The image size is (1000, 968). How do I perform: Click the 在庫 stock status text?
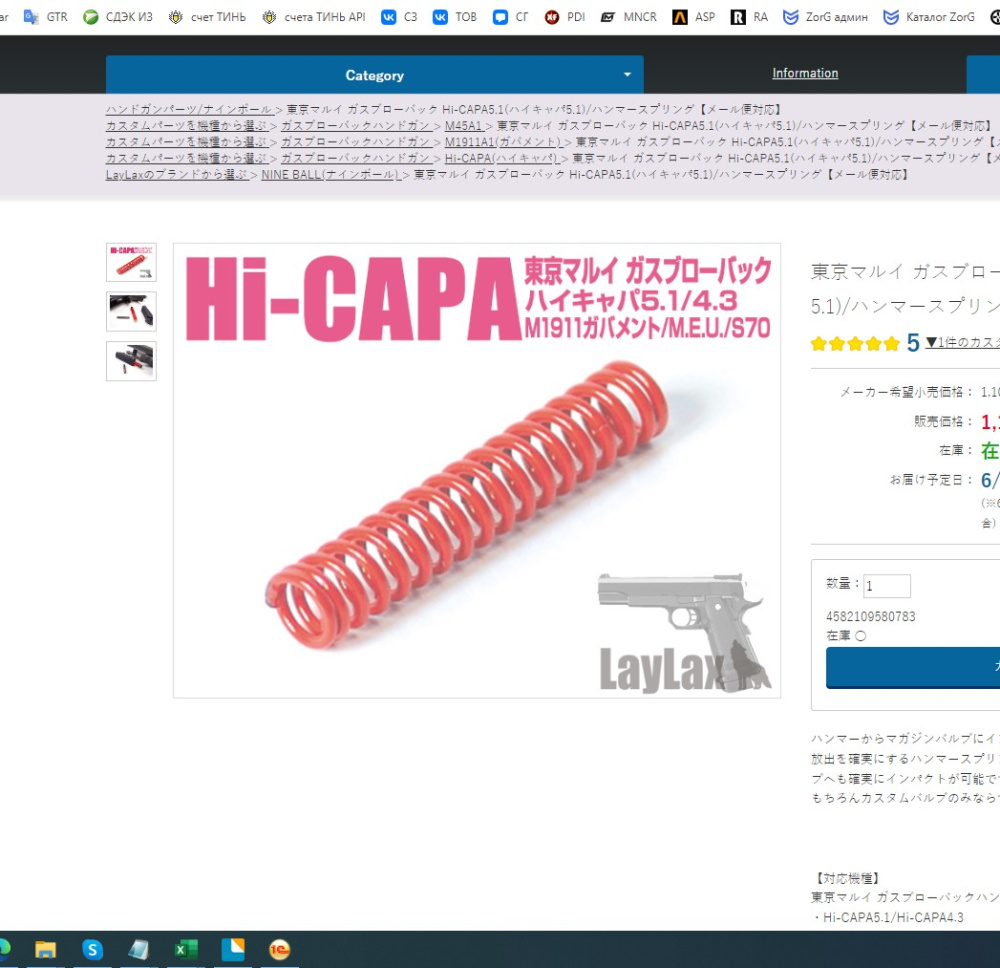(846, 636)
